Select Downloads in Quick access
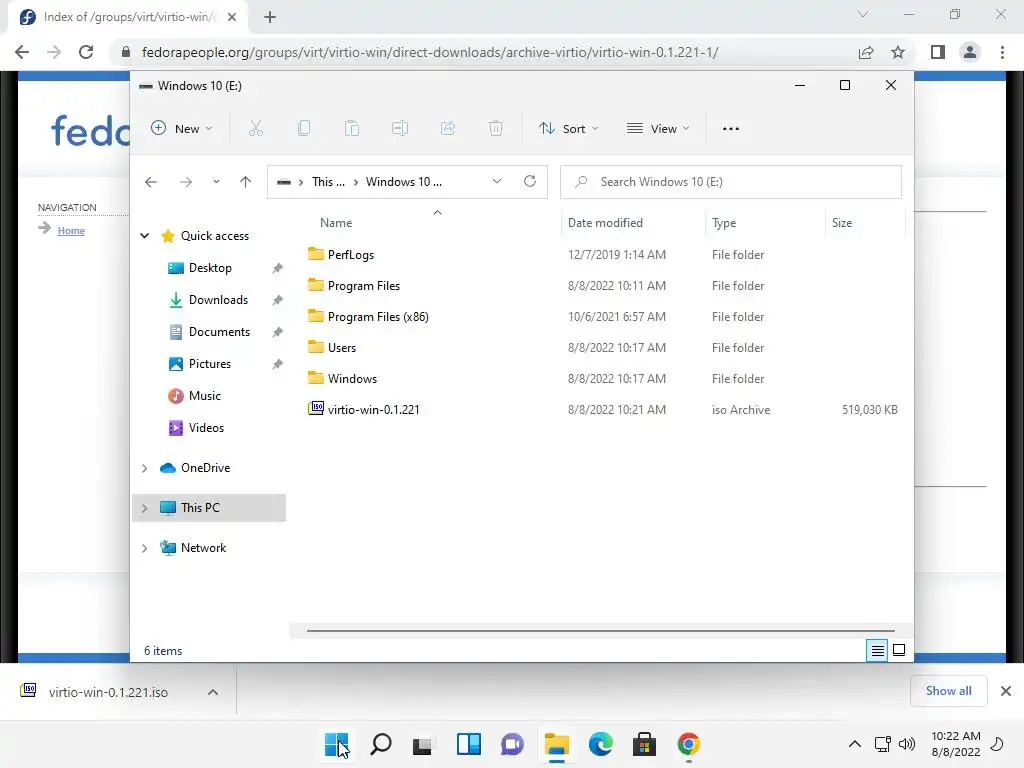The height and width of the screenshot is (768, 1024). click(218, 300)
